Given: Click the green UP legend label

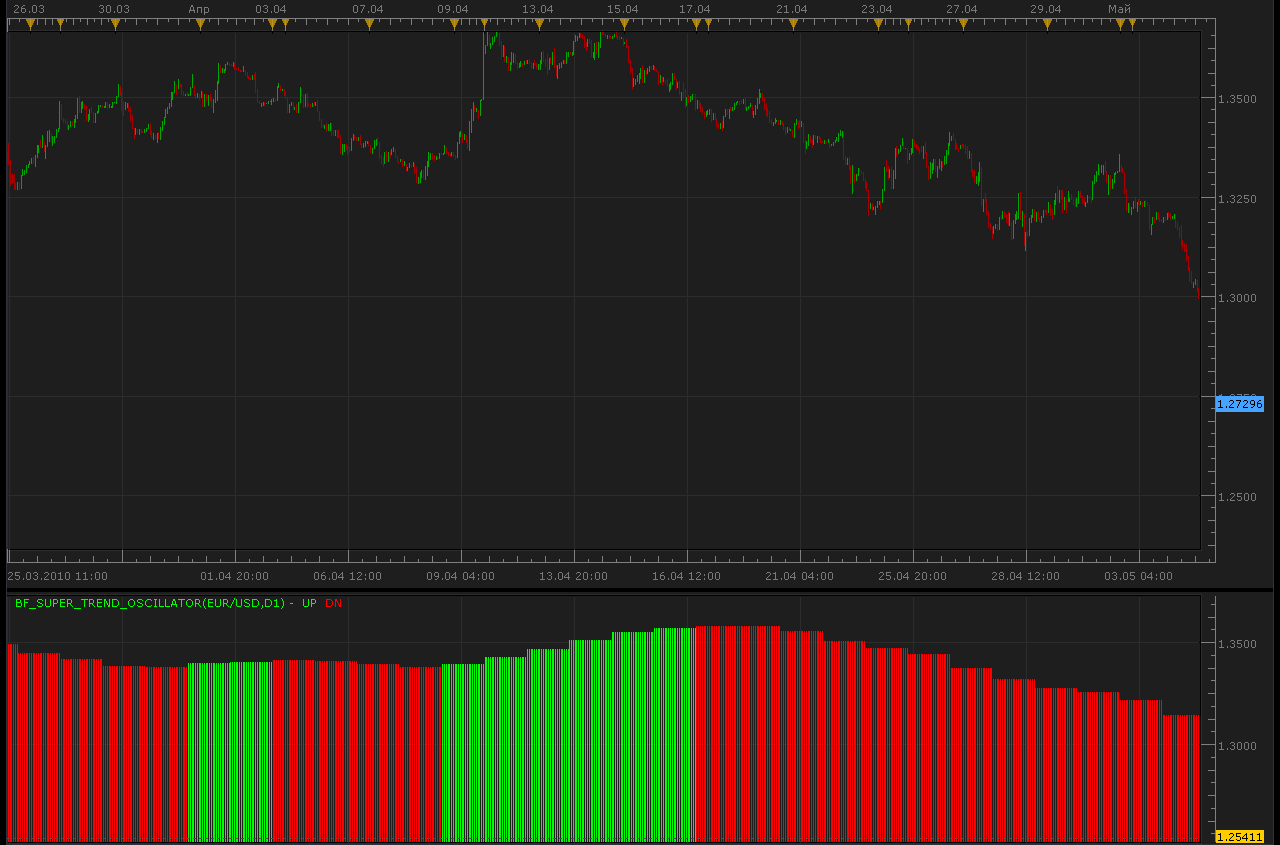Looking at the screenshot, I should 309,603.
